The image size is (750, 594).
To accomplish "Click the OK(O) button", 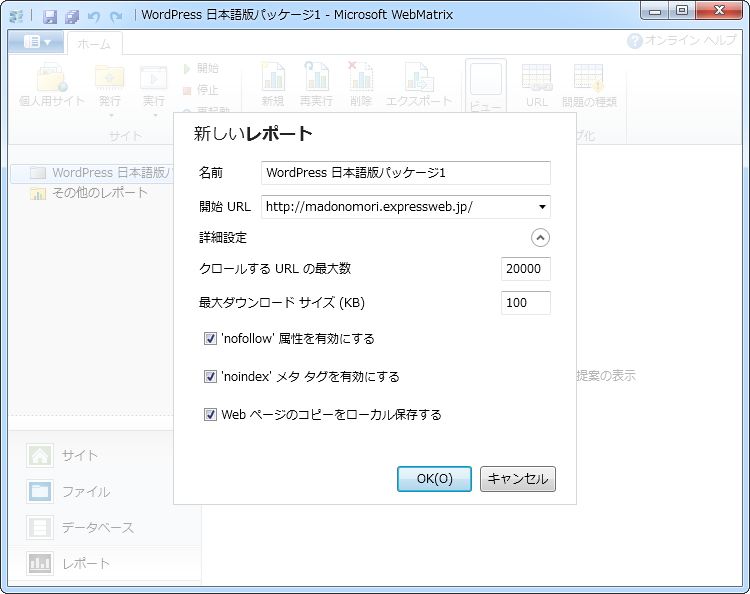I will pos(434,479).
